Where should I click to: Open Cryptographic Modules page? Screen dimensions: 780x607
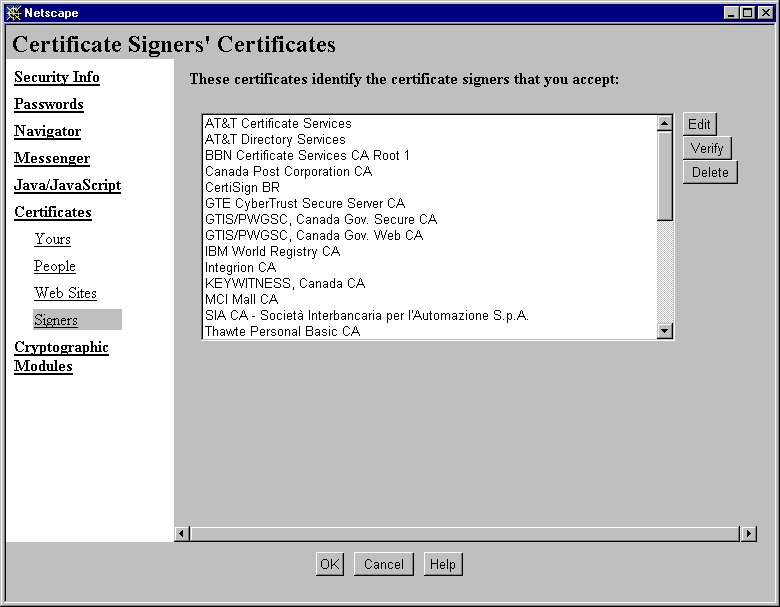click(61, 356)
